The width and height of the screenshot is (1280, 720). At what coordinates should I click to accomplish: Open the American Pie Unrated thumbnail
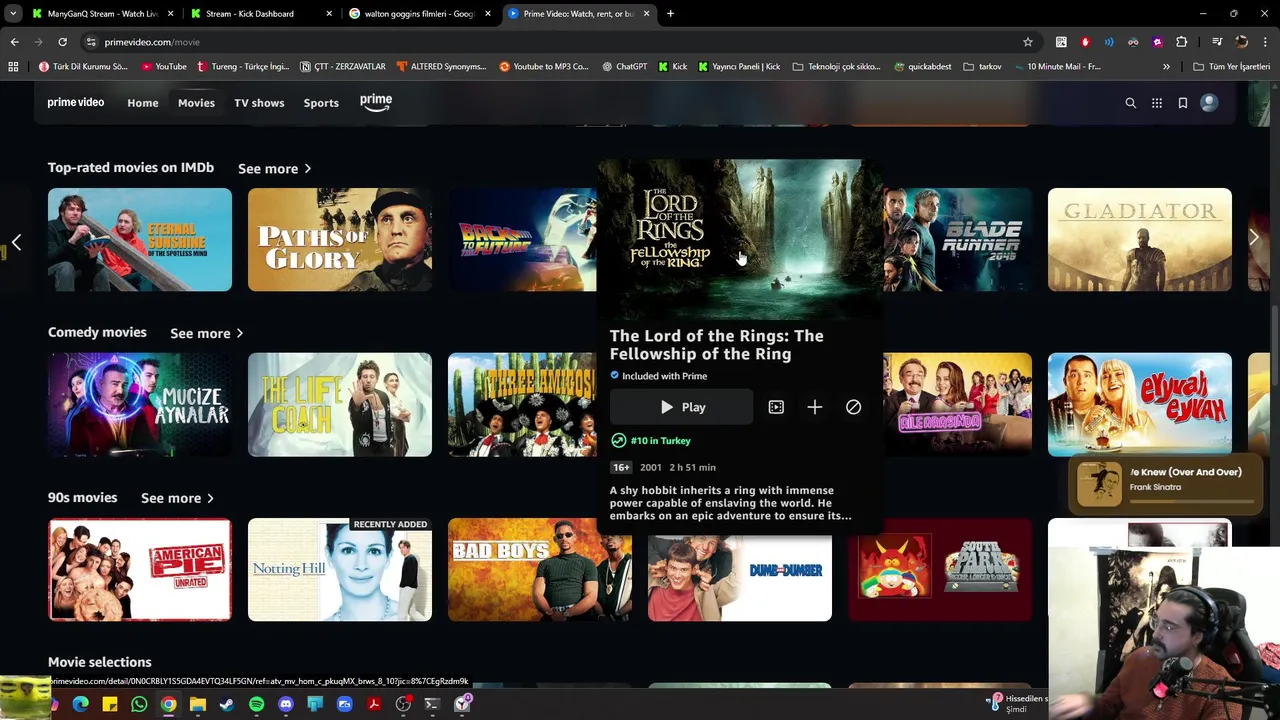[x=140, y=570]
